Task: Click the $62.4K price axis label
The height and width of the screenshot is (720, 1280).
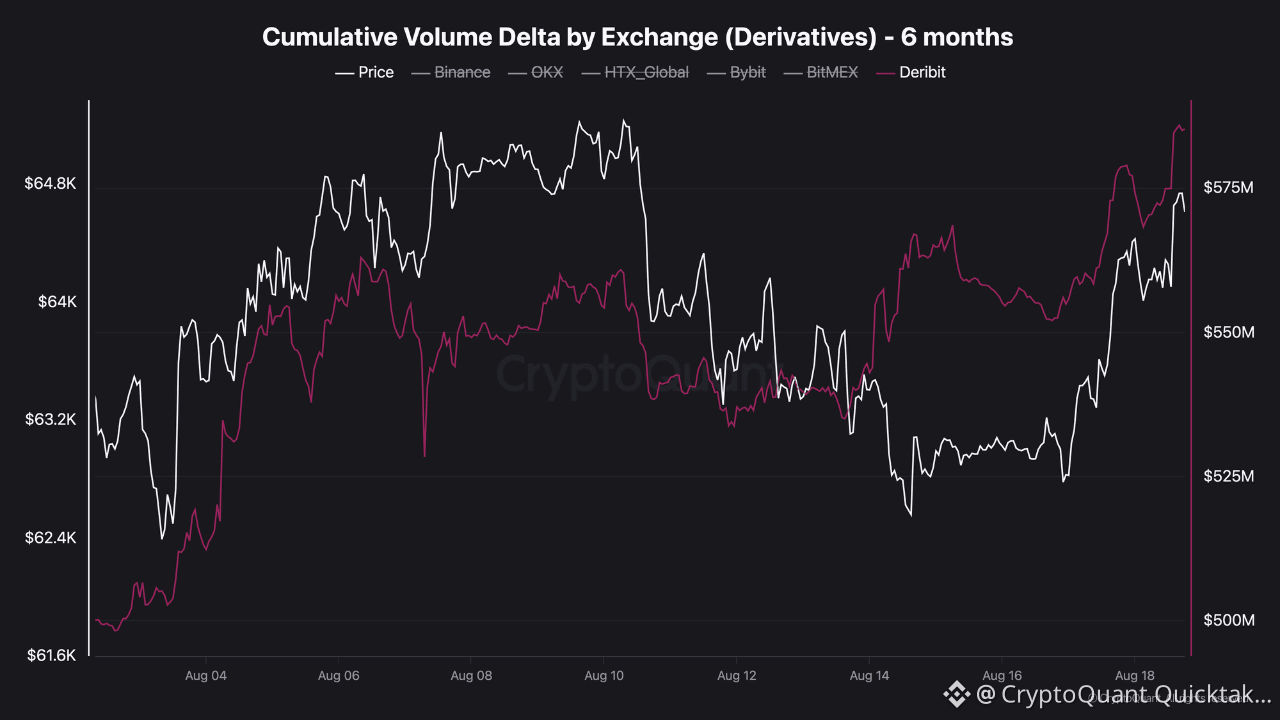Action: click(50, 538)
